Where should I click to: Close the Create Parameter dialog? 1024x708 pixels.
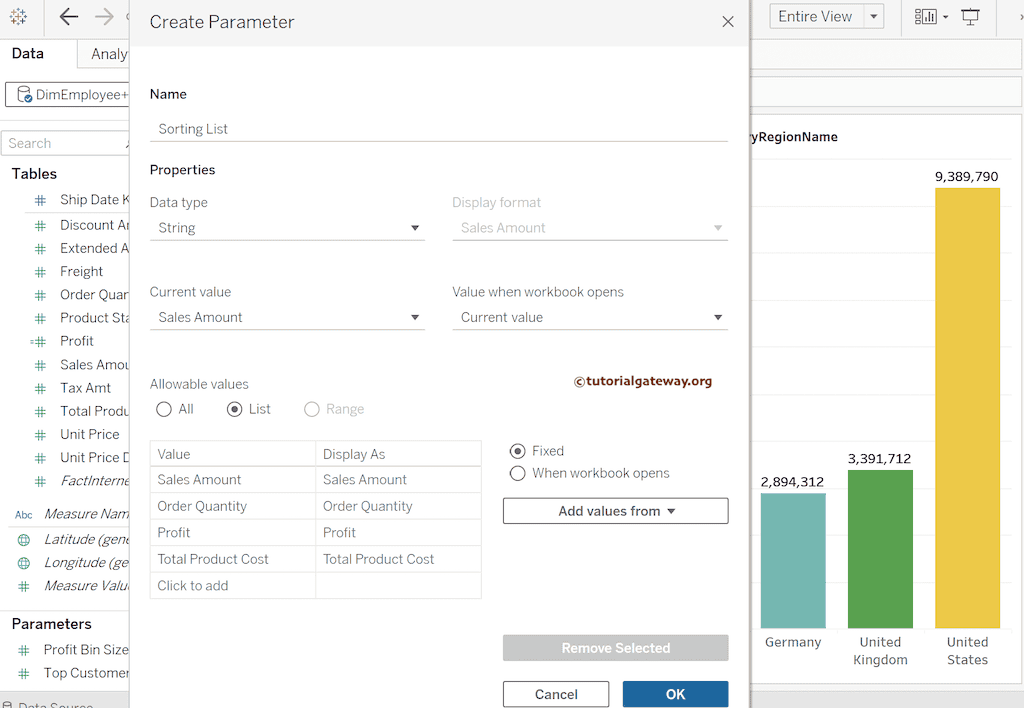[728, 22]
